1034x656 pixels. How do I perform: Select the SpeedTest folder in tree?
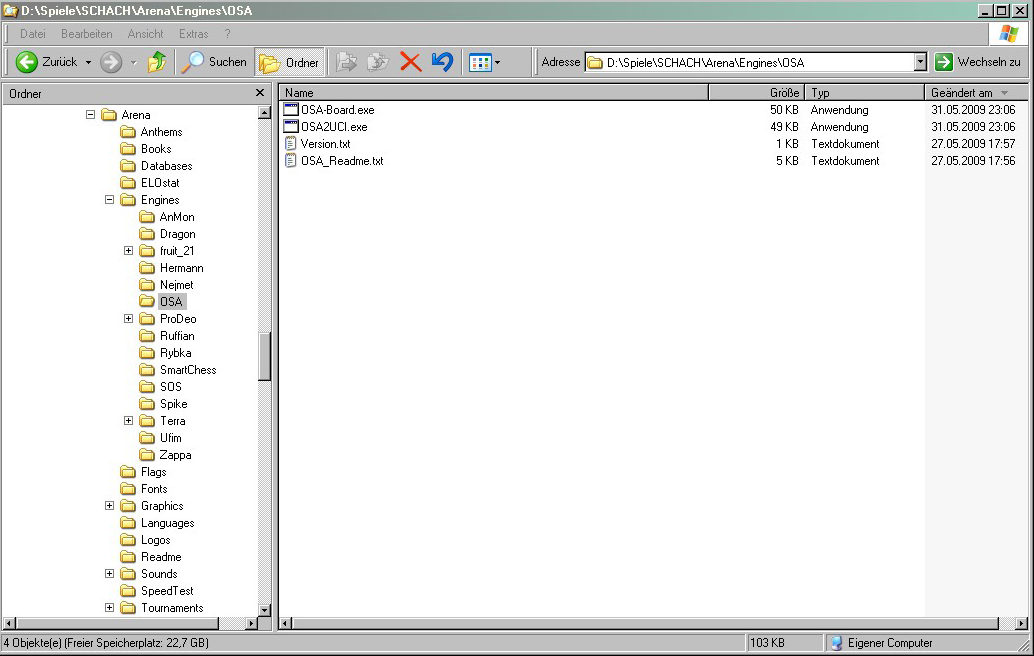[167, 591]
